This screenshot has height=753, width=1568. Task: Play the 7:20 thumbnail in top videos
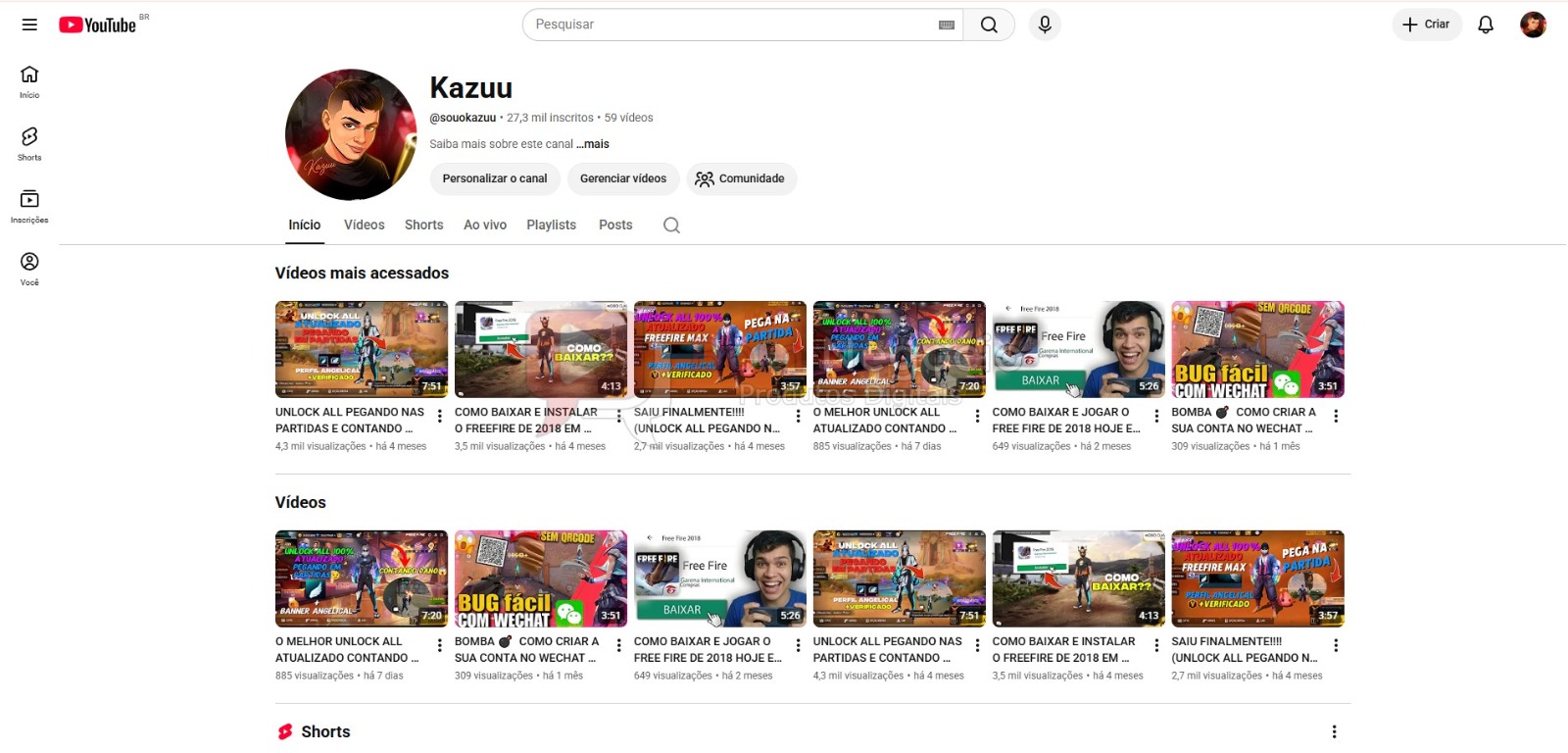[900, 349]
